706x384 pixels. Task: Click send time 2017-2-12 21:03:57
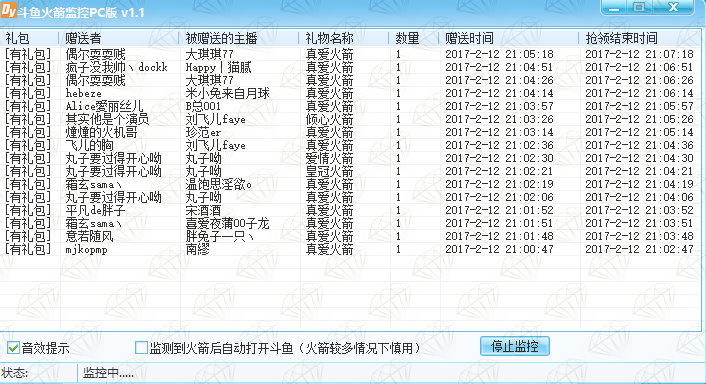click(499, 106)
